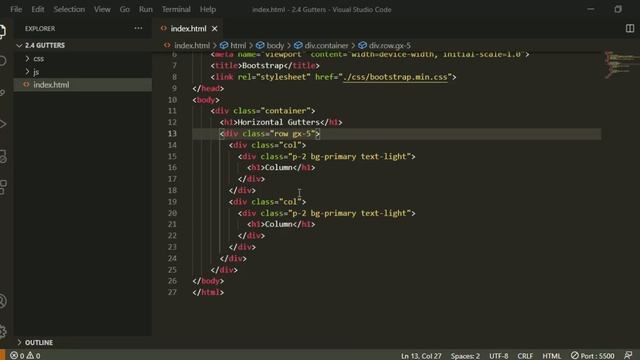Click line number 27 in gutter
The width and height of the screenshot is (640, 360).
[x=172, y=292]
